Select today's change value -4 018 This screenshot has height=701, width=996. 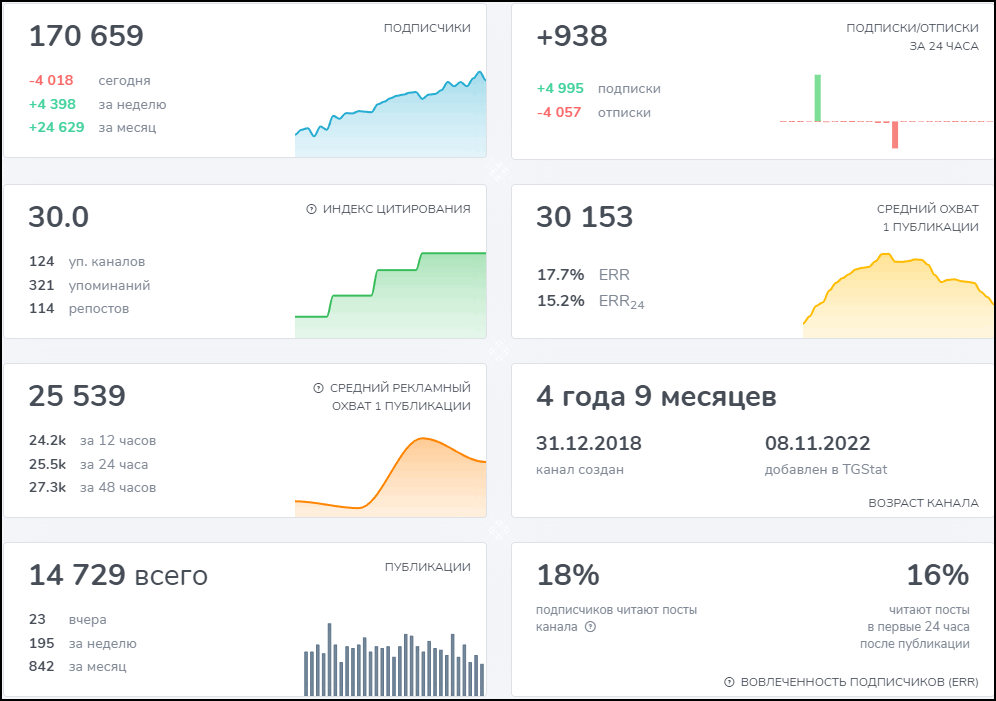click(x=51, y=81)
